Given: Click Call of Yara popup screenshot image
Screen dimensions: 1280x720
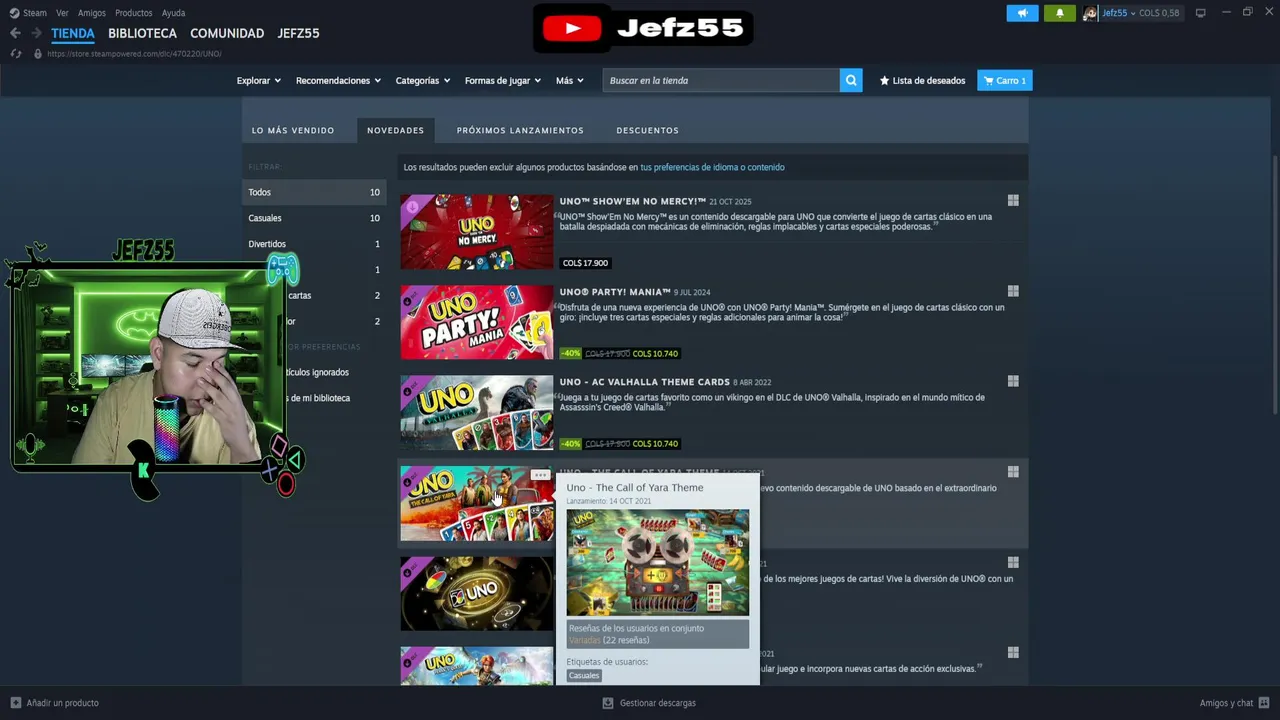Looking at the screenshot, I should pos(657,562).
